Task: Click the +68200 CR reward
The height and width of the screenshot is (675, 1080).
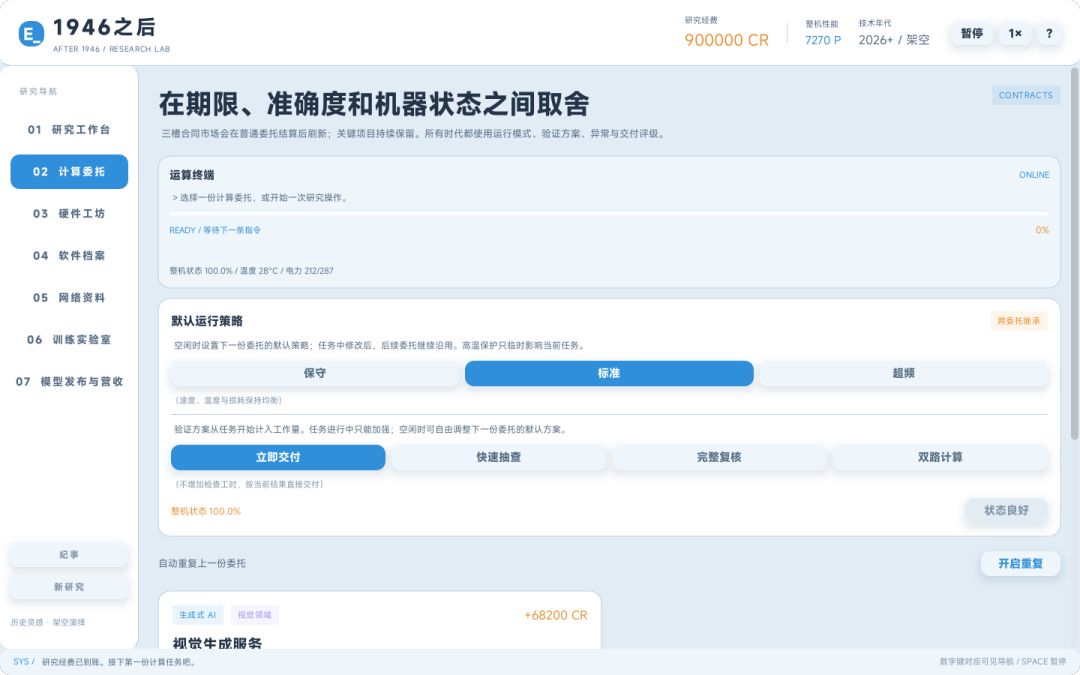Action: coord(555,615)
